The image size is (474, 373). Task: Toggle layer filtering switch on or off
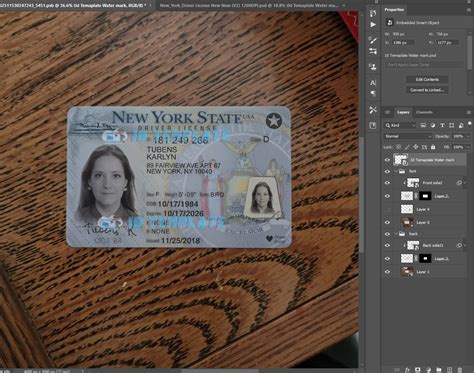[x=470, y=124]
